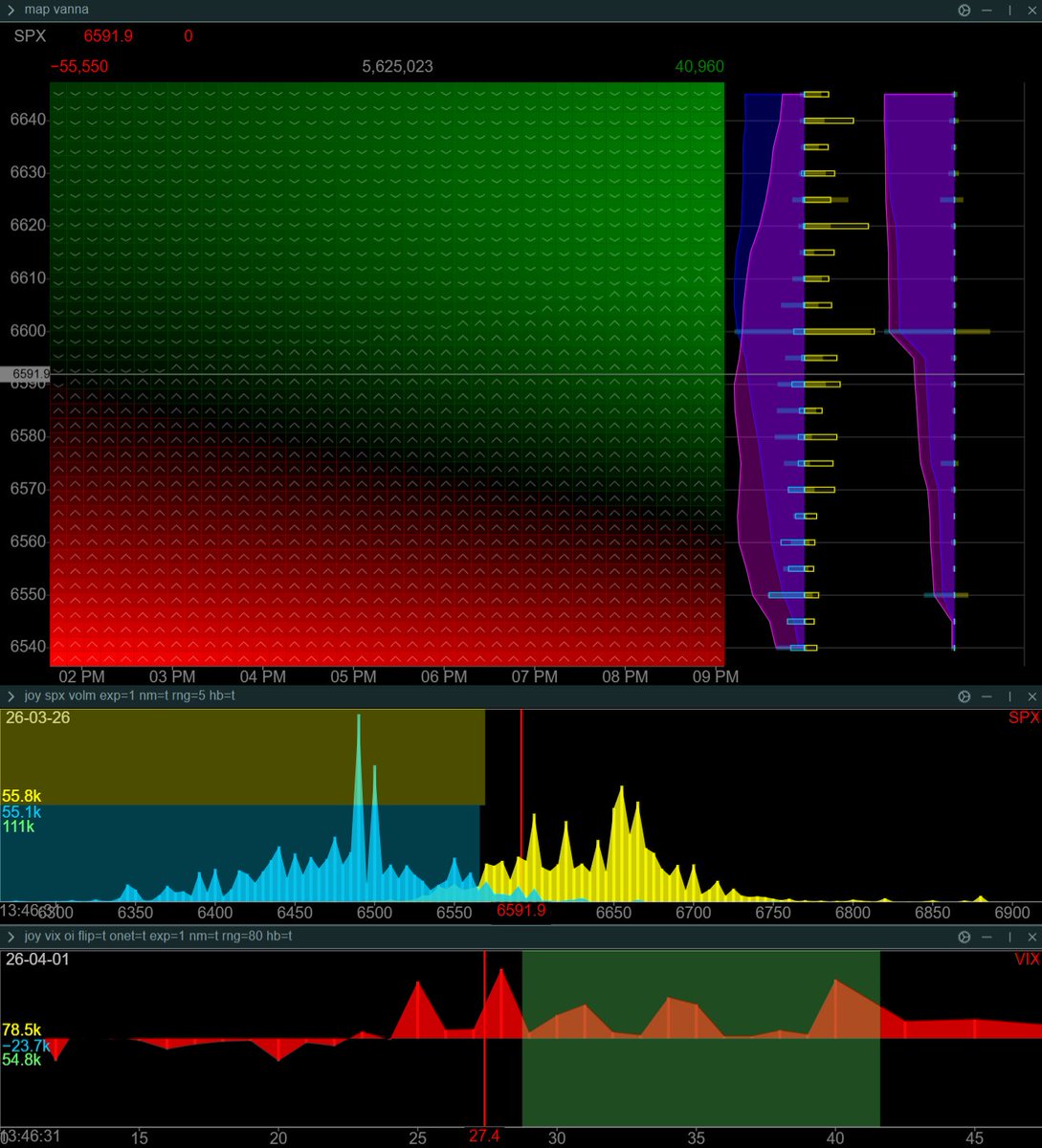
Task: Click the blue -23.7k open interest value
Action: (x=26, y=1046)
